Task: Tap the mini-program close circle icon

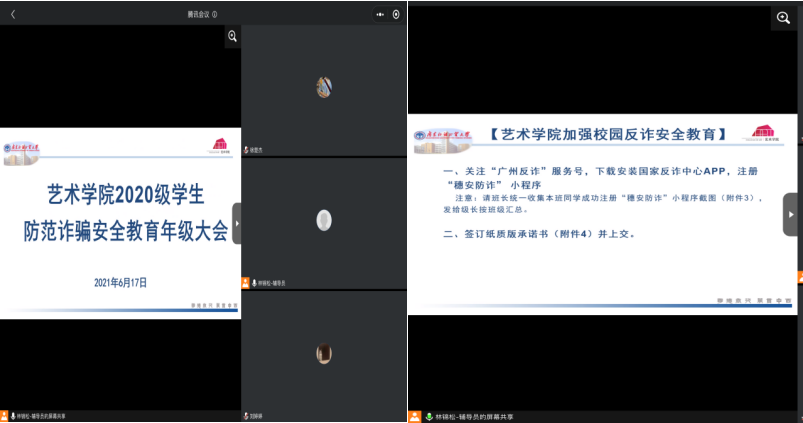Action: pyautogui.click(x=396, y=14)
